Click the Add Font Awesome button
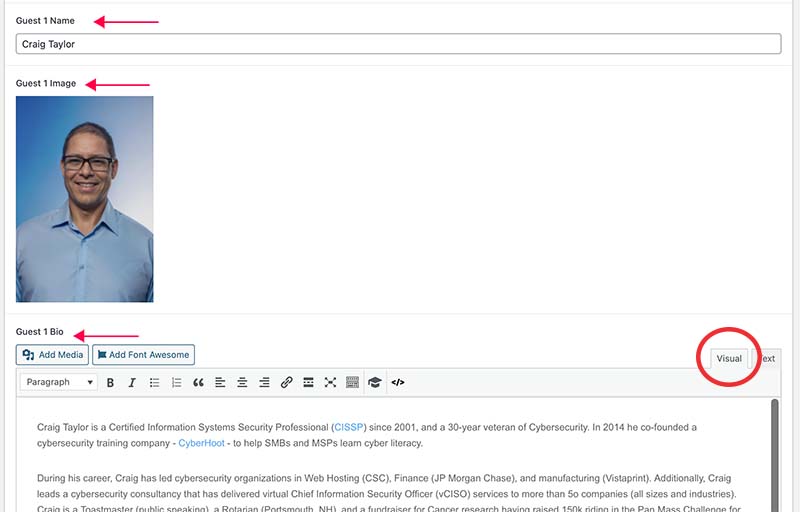This screenshot has height=512, width=800. pos(143,355)
